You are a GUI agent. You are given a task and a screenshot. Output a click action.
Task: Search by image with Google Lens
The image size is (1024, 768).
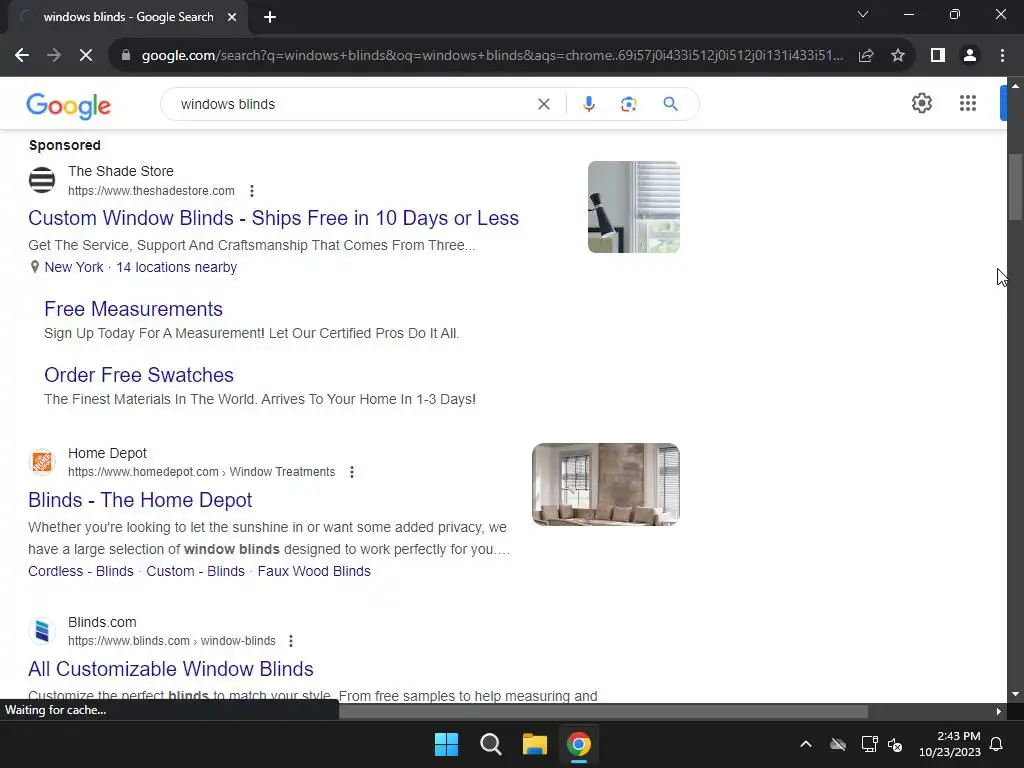[x=628, y=104]
